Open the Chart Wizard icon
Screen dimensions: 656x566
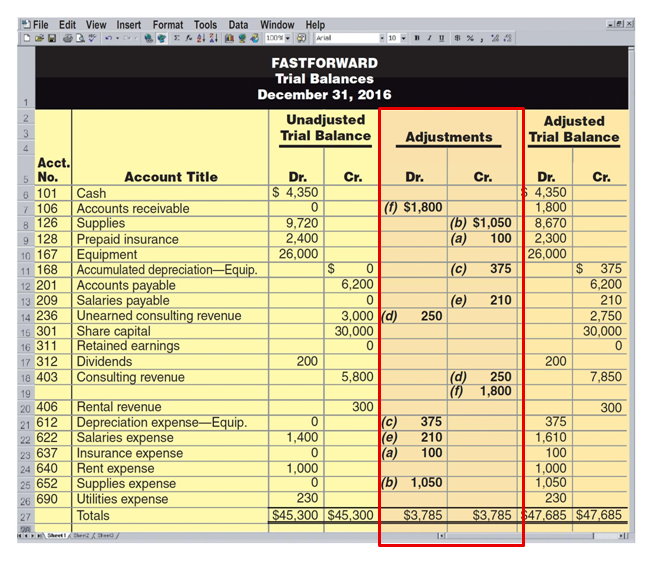pos(229,38)
